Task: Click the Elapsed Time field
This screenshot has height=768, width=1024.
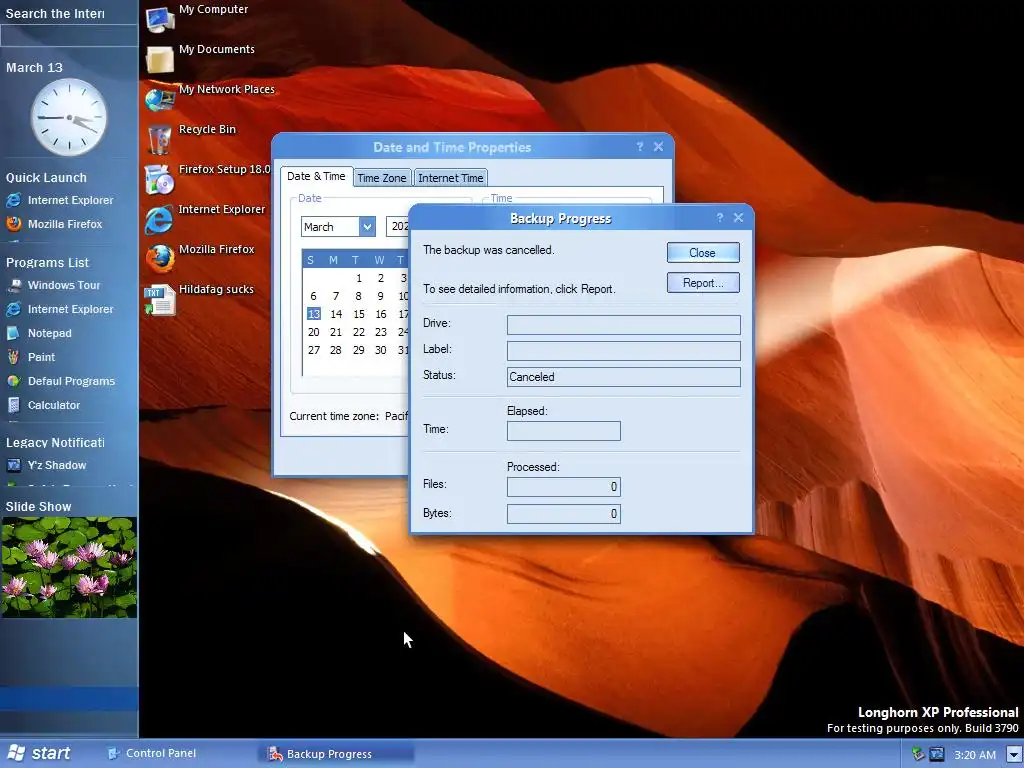Action: click(564, 431)
